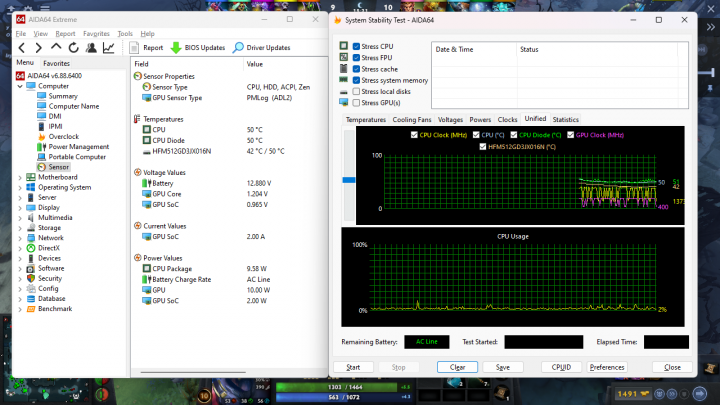
Task: Open the Tools menu
Action: 125,34
